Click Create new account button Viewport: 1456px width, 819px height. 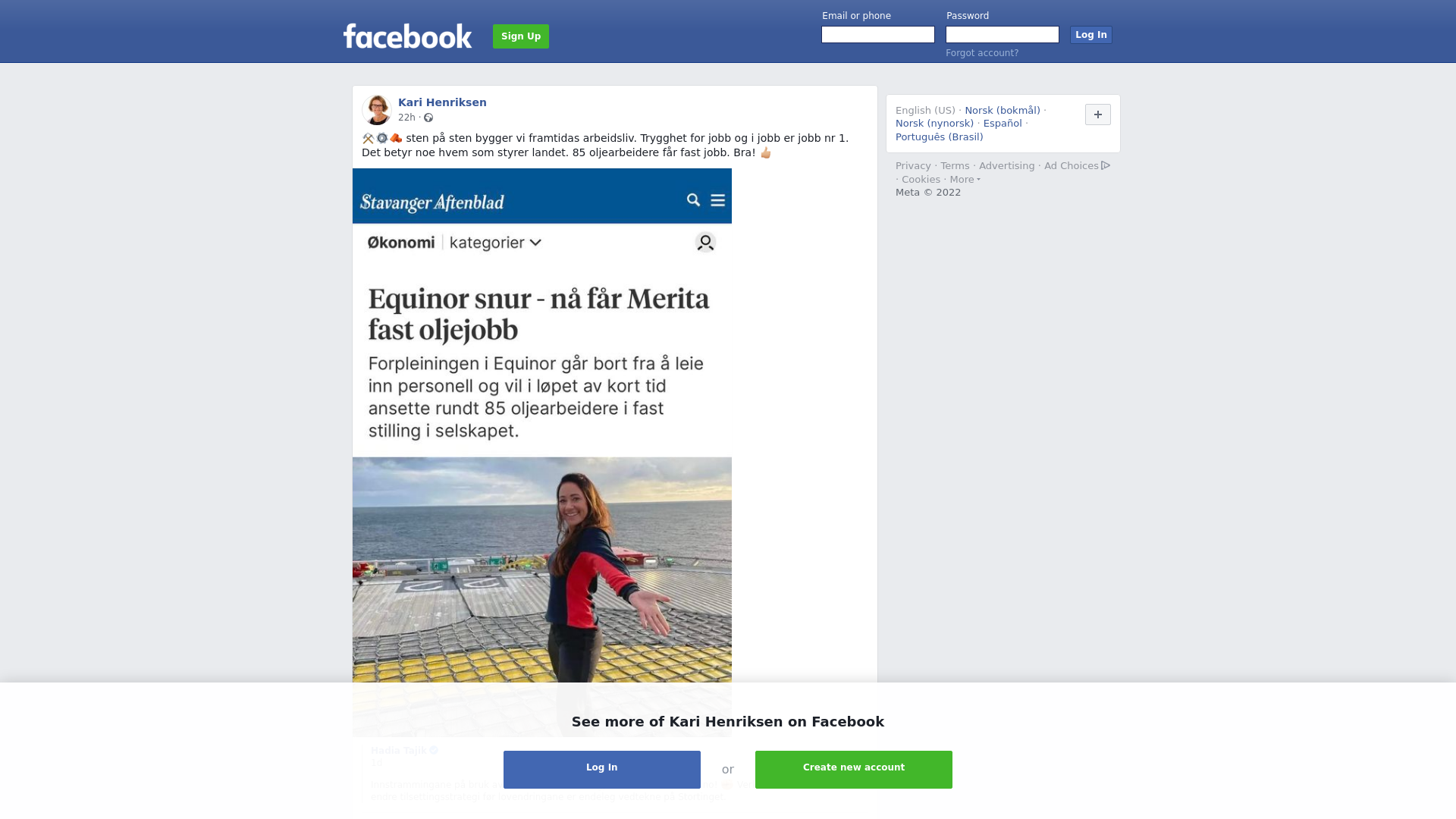854,770
